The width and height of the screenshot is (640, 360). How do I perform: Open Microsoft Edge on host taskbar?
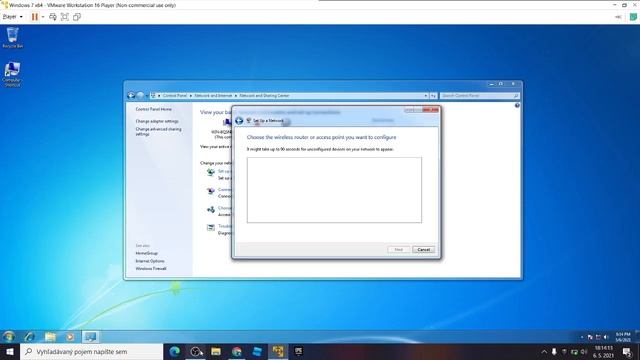(x=175, y=351)
